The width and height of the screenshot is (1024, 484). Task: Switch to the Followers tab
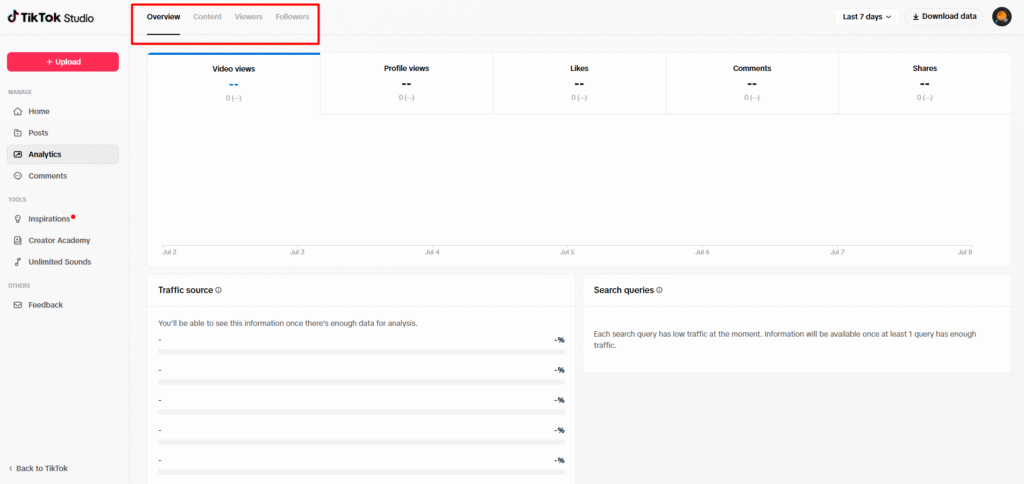292,17
